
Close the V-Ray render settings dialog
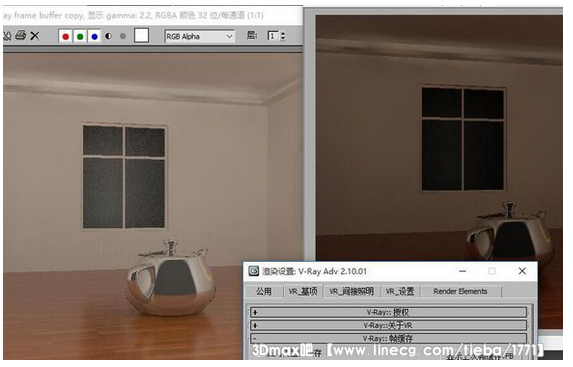[522, 271]
